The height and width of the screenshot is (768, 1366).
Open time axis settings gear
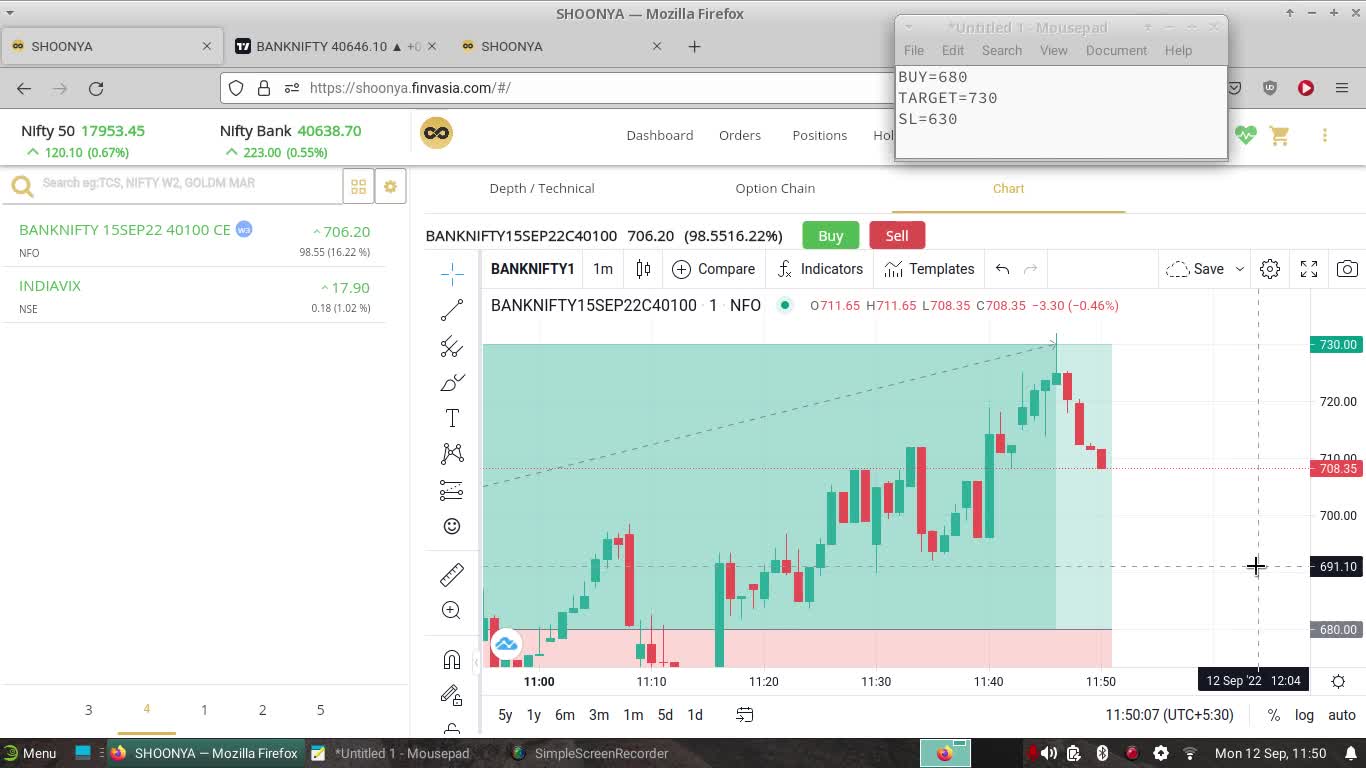(1338, 681)
